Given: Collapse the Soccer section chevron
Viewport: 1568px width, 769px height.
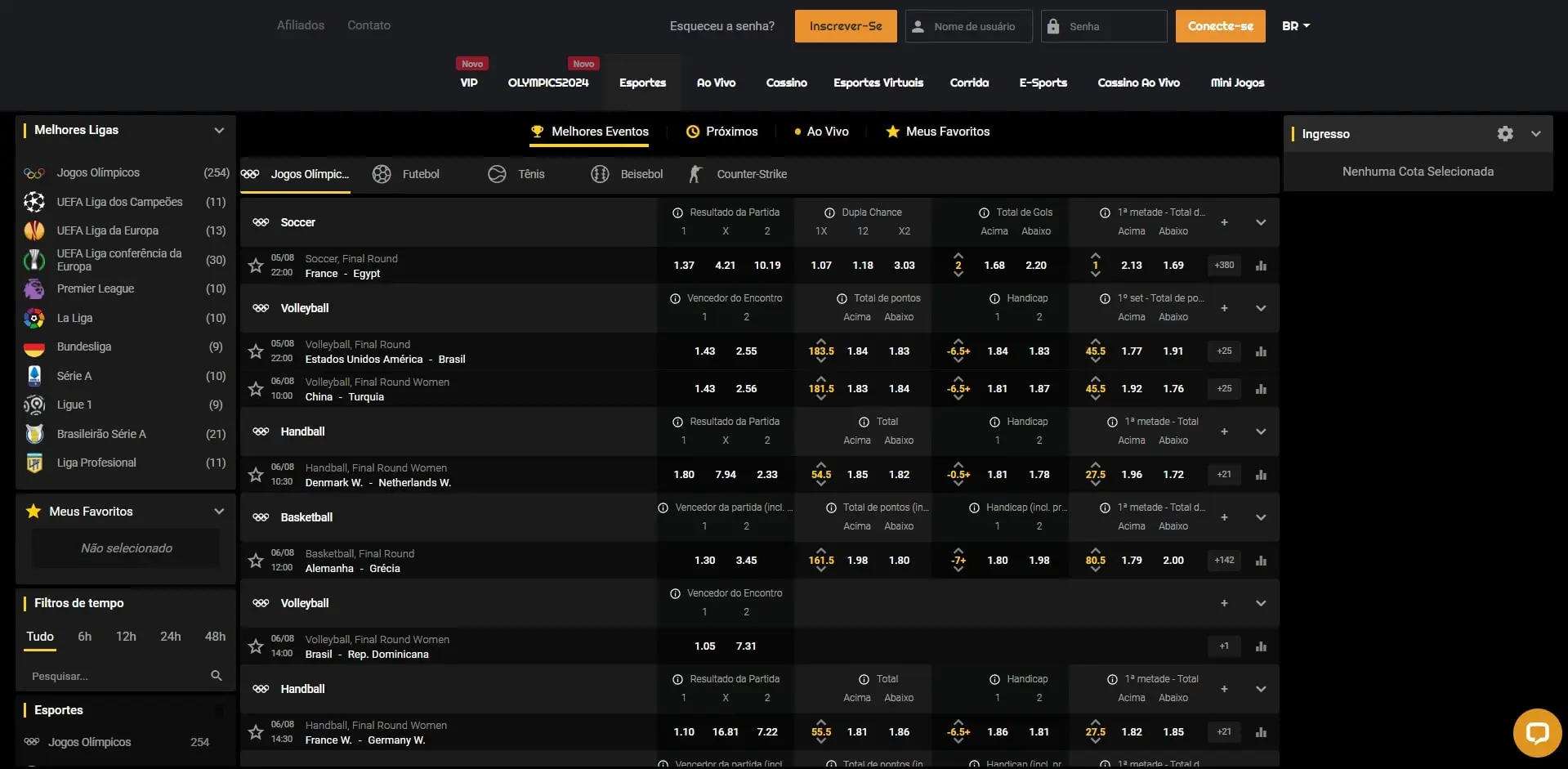Looking at the screenshot, I should click(x=1261, y=222).
